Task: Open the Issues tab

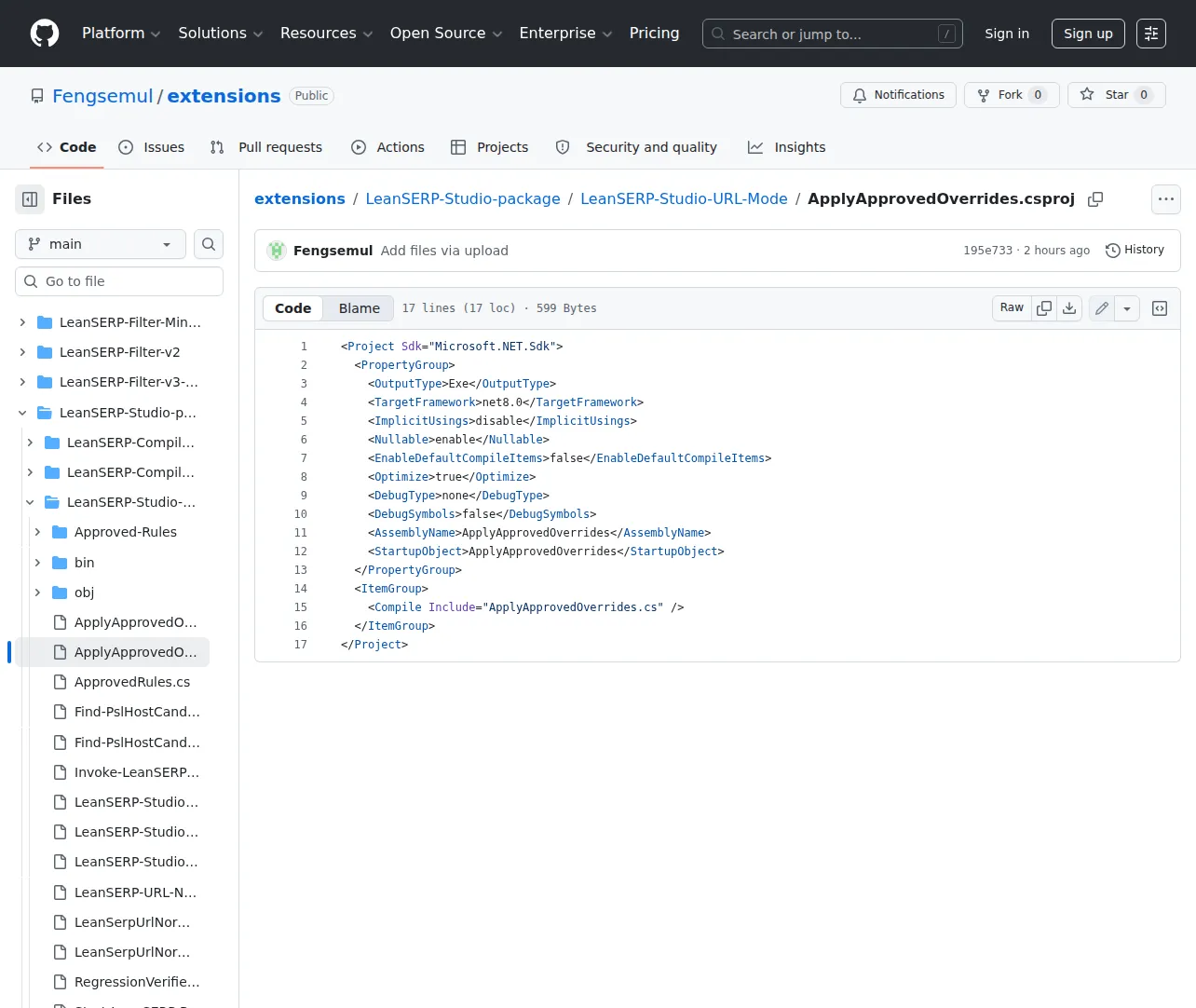Action: pos(152,147)
